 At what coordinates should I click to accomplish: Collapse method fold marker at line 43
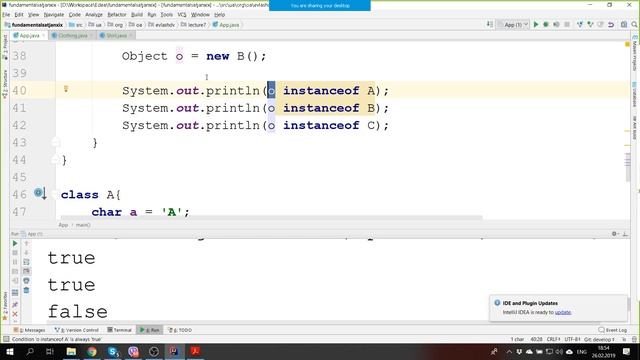pos(56,142)
